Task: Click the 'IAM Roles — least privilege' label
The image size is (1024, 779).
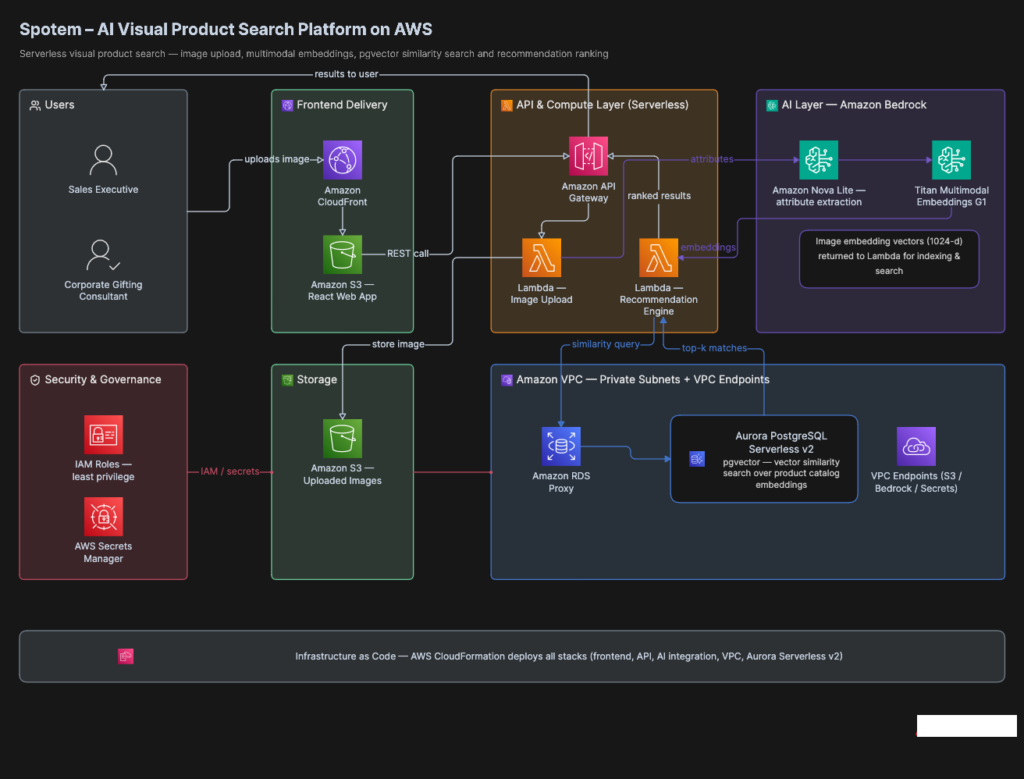Action: (x=103, y=471)
